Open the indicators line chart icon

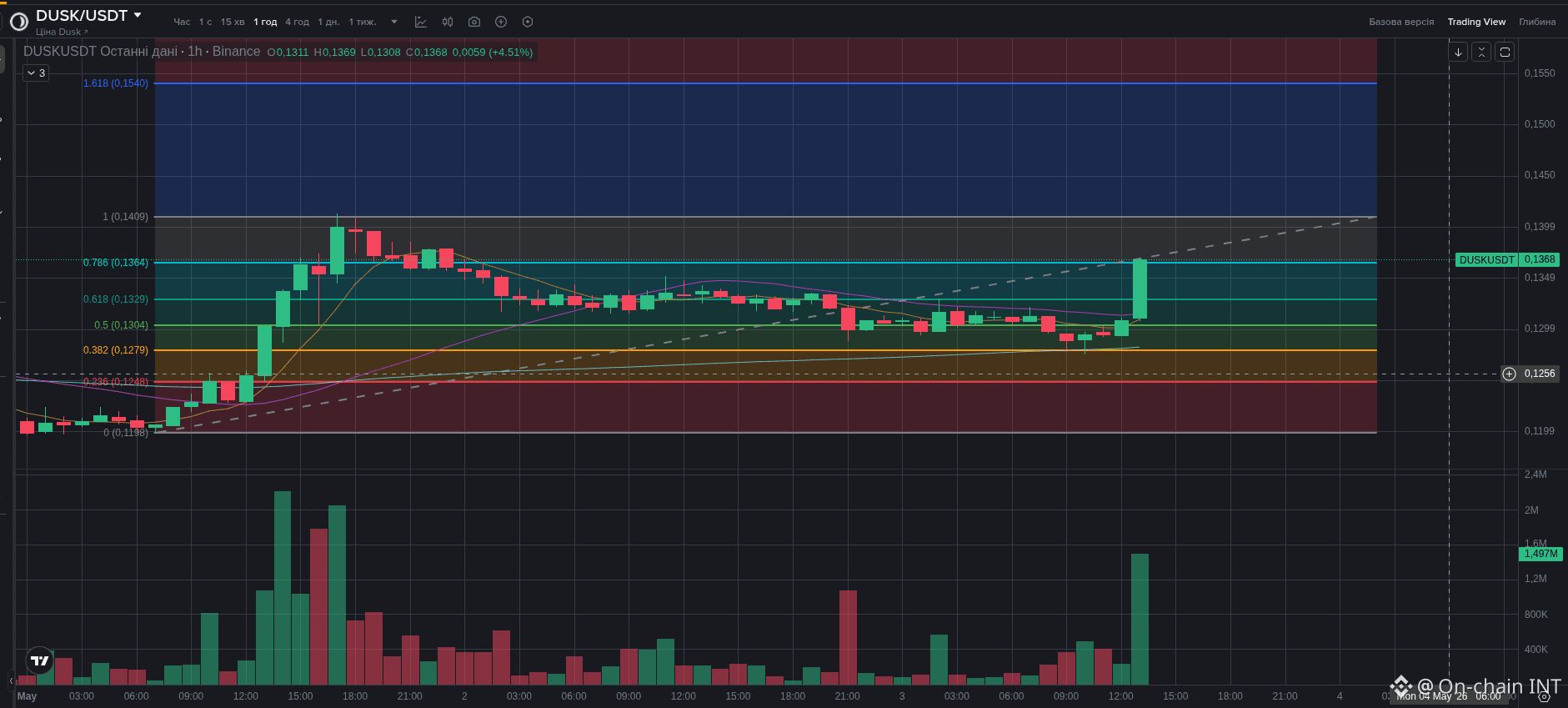pyautogui.click(x=421, y=22)
